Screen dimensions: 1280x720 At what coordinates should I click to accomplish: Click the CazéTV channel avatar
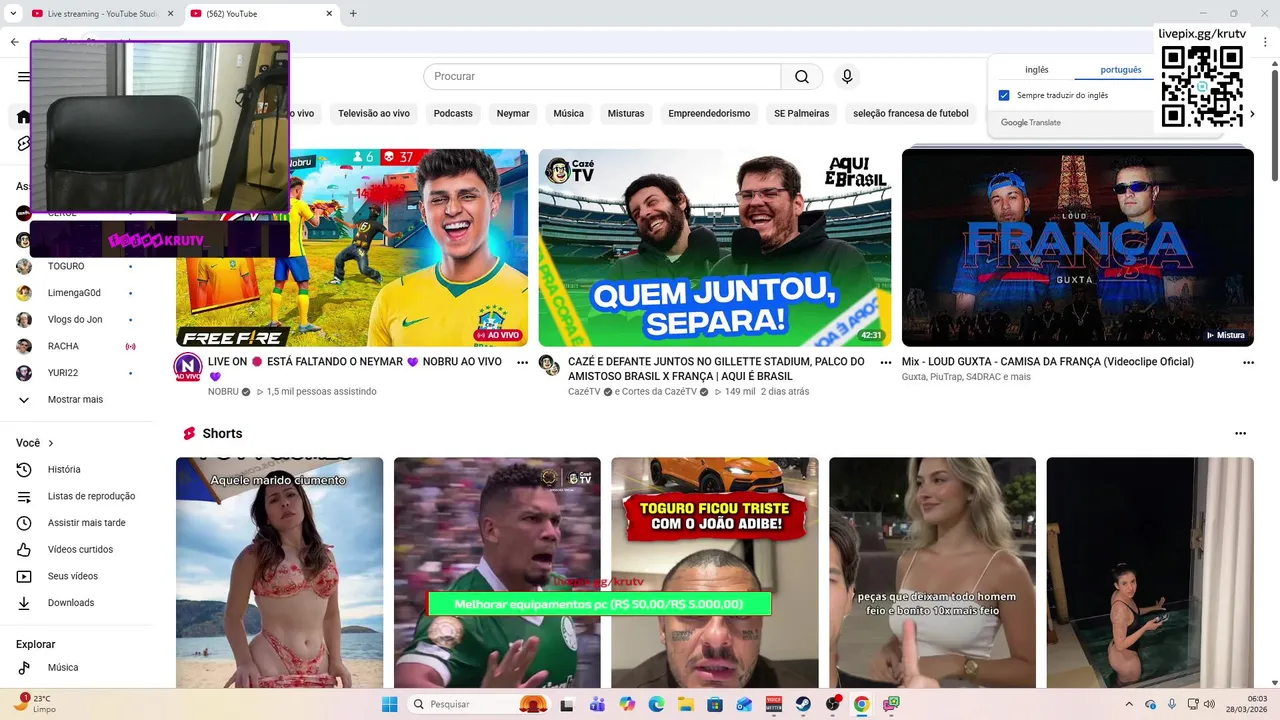549,364
